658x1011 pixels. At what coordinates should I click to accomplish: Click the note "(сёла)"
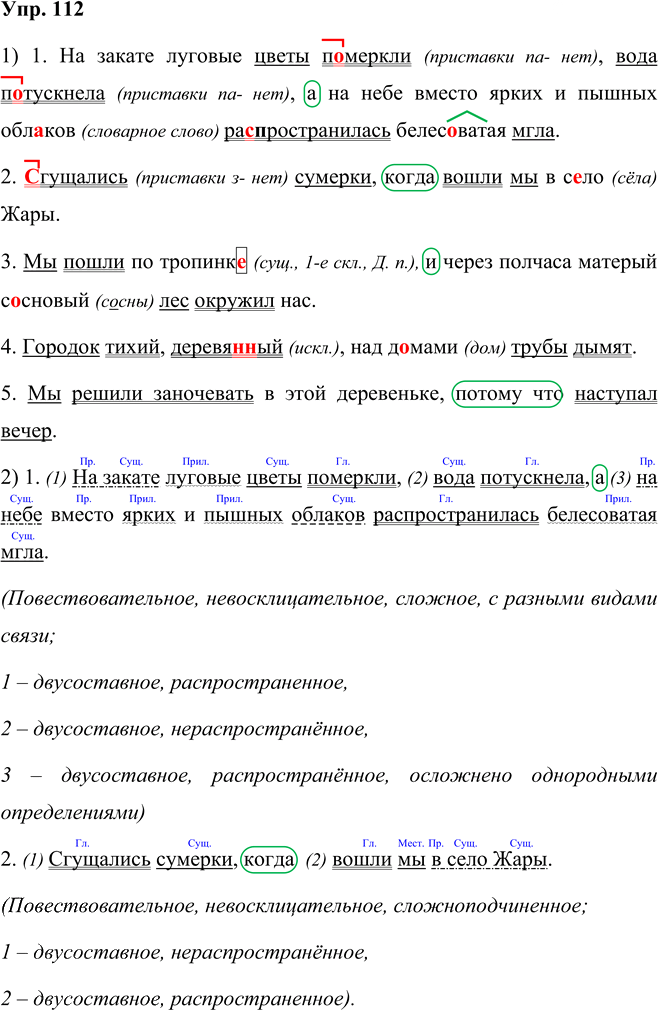[634, 178]
